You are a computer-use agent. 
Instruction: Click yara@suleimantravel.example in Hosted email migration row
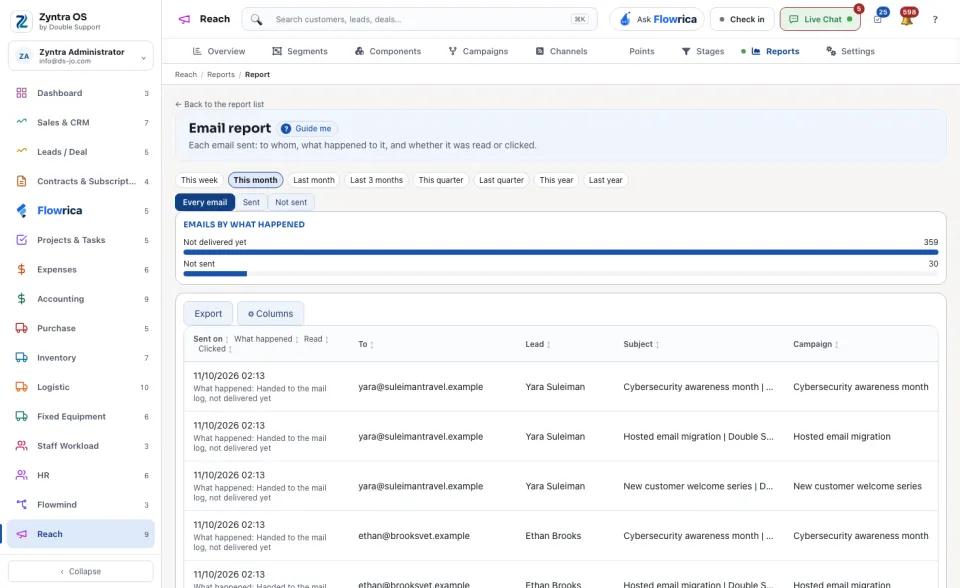click(421, 437)
